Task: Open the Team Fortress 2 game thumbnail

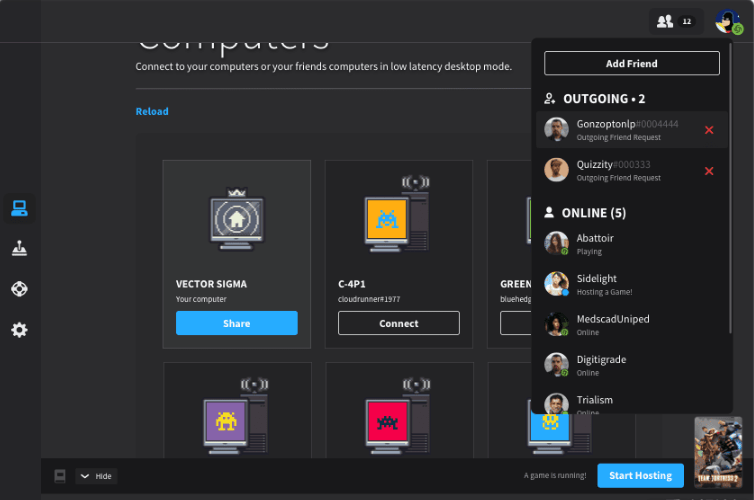Action: tap(718, 450)
